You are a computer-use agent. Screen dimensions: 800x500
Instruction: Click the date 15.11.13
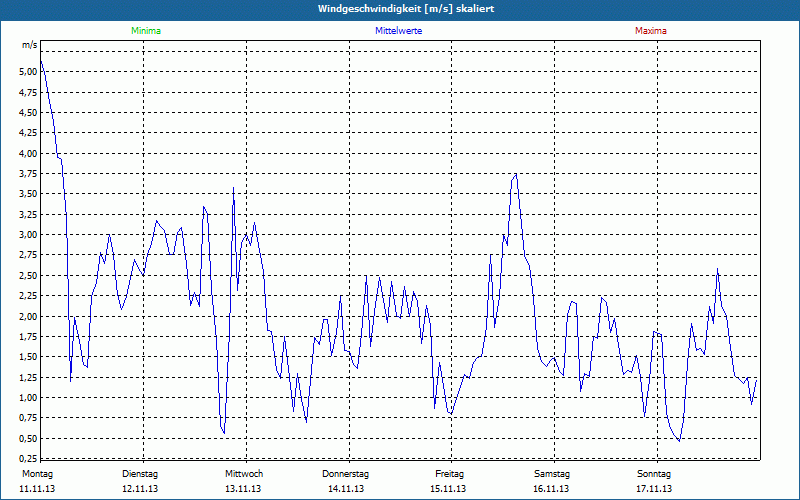click(448, 489)
